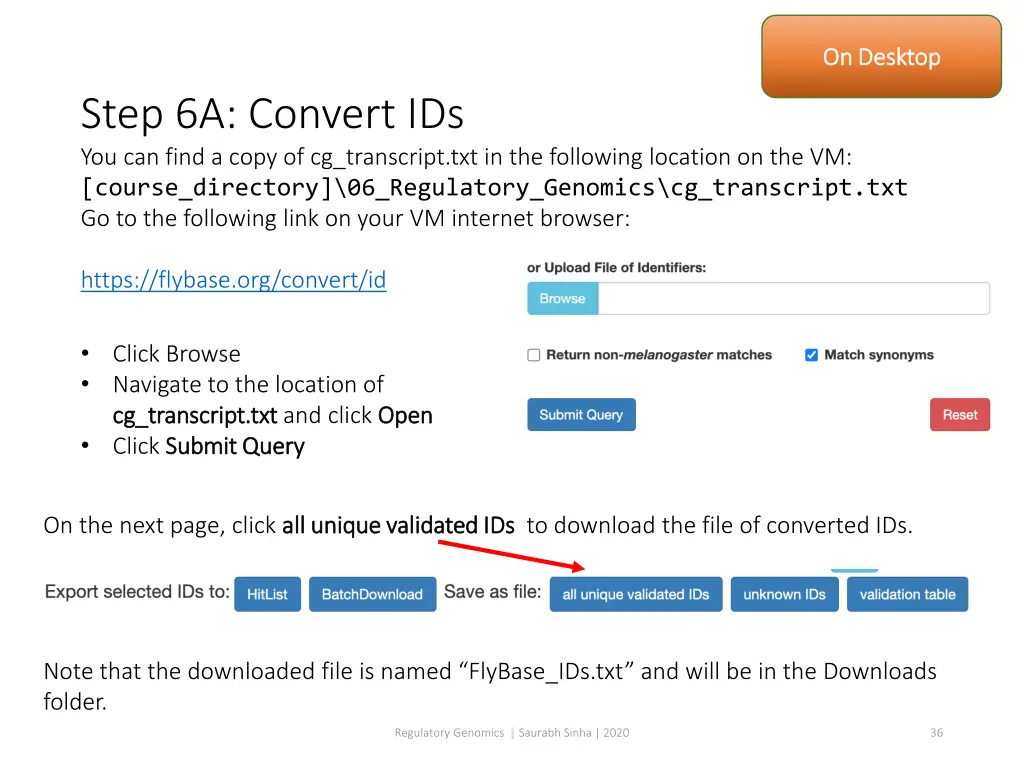Click the cg_transcript.txt file path text
Screen dimensions: 1024x768
click(x=494, y=187)
